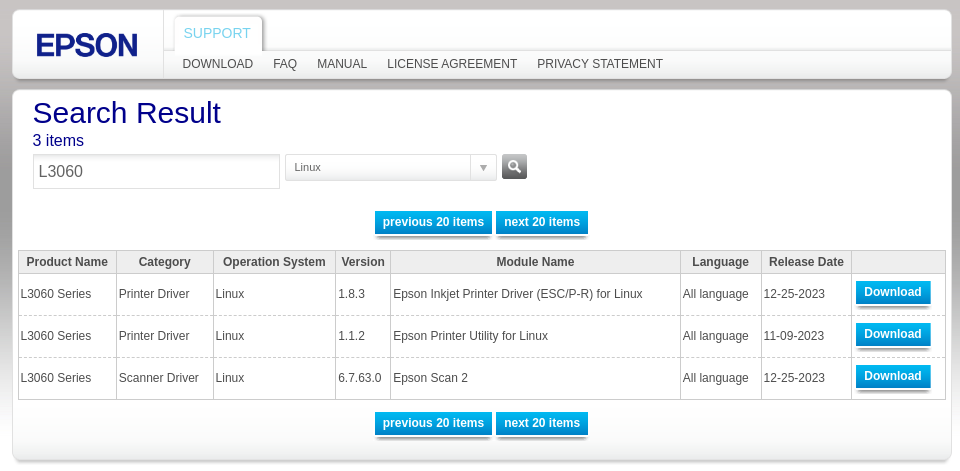Click the L3060 search input field
The image size is (960, 471).
156,171
